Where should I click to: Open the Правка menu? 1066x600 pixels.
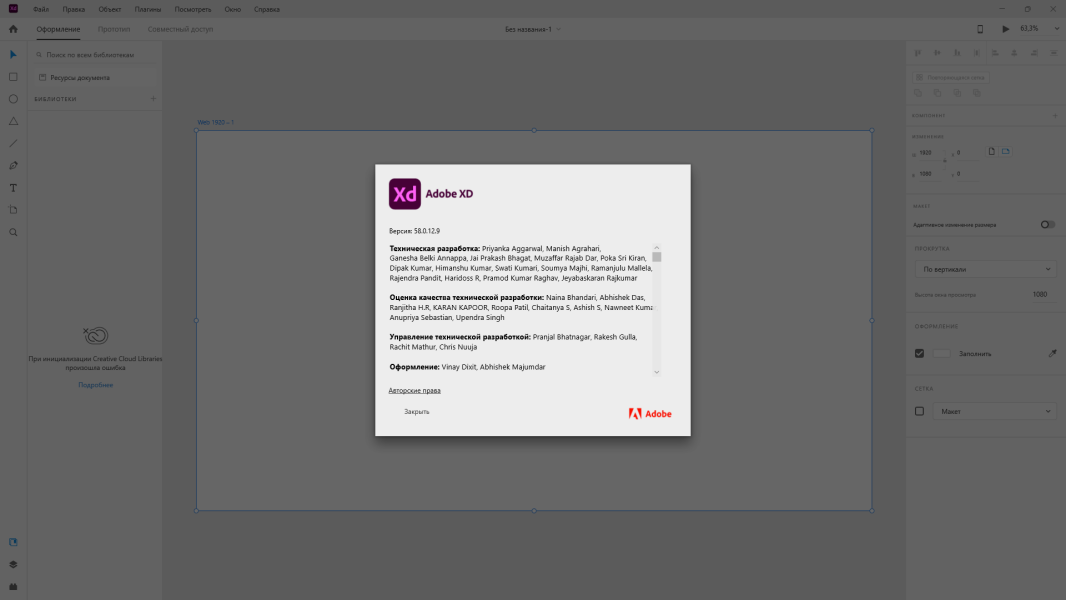pos(73,10)
